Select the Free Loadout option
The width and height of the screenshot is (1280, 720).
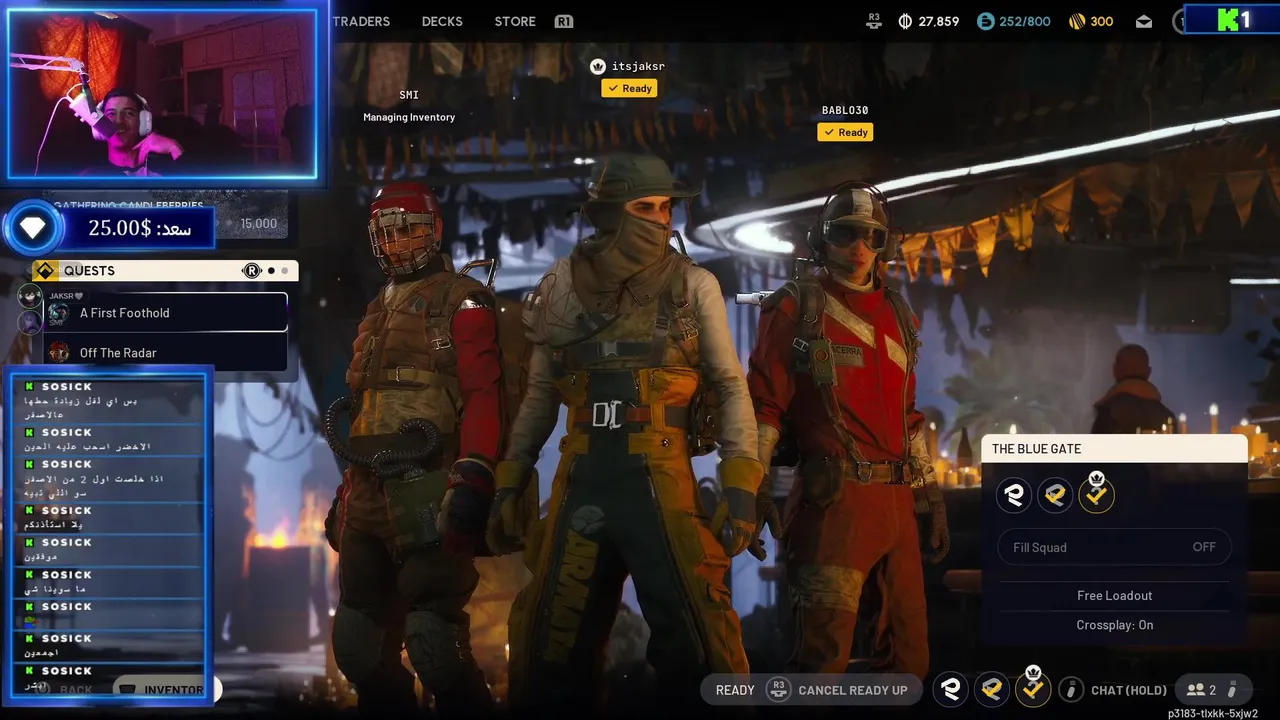pyautogui.click(x=1115, y=595)
